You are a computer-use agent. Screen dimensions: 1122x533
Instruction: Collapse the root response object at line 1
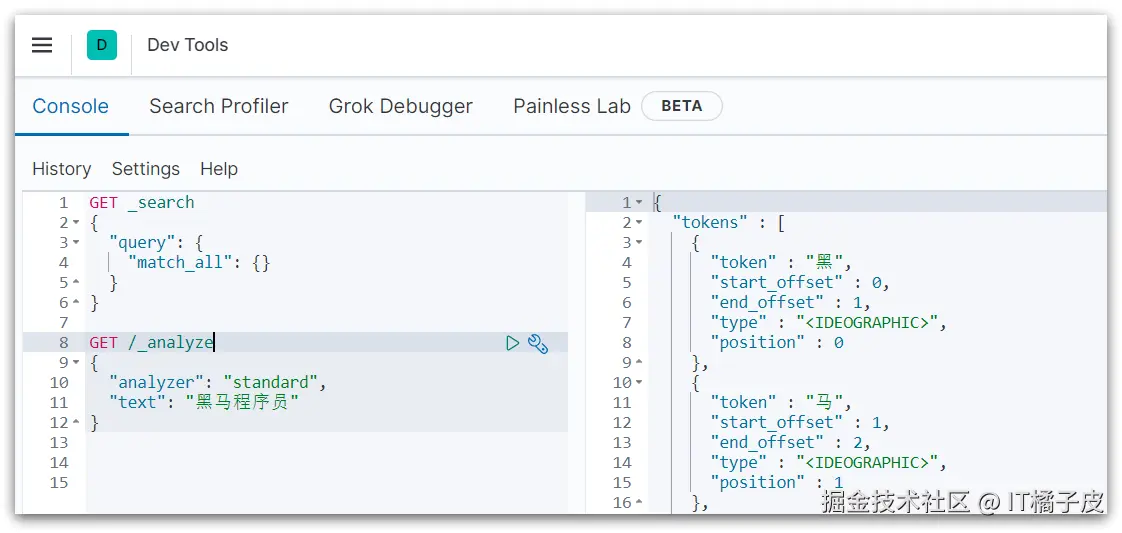pyautogui.click(x=640, y=203)
